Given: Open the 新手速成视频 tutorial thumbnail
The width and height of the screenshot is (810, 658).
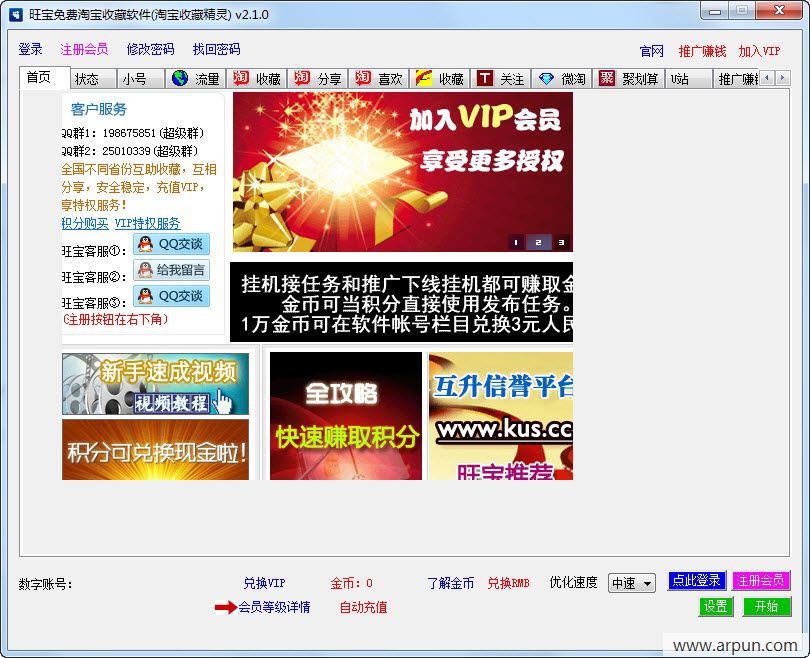Looking at the screenshot, I should pyautogui.click(x=155, y=384).
